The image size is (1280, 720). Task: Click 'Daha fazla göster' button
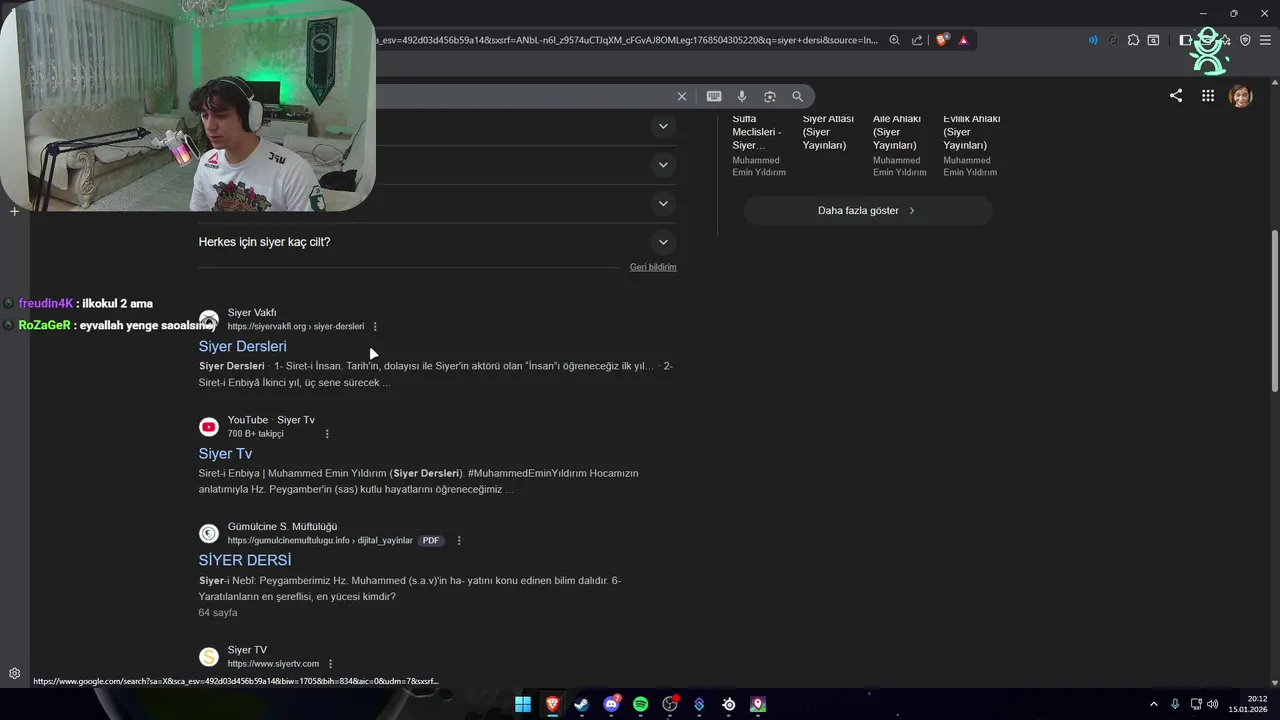(867, 211)
